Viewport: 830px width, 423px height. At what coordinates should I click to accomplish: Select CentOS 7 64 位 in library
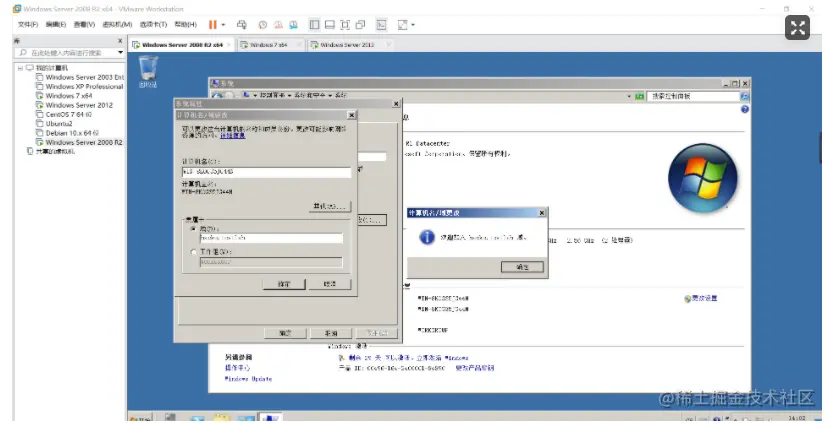pyautogui.click(x=64, y=114)
